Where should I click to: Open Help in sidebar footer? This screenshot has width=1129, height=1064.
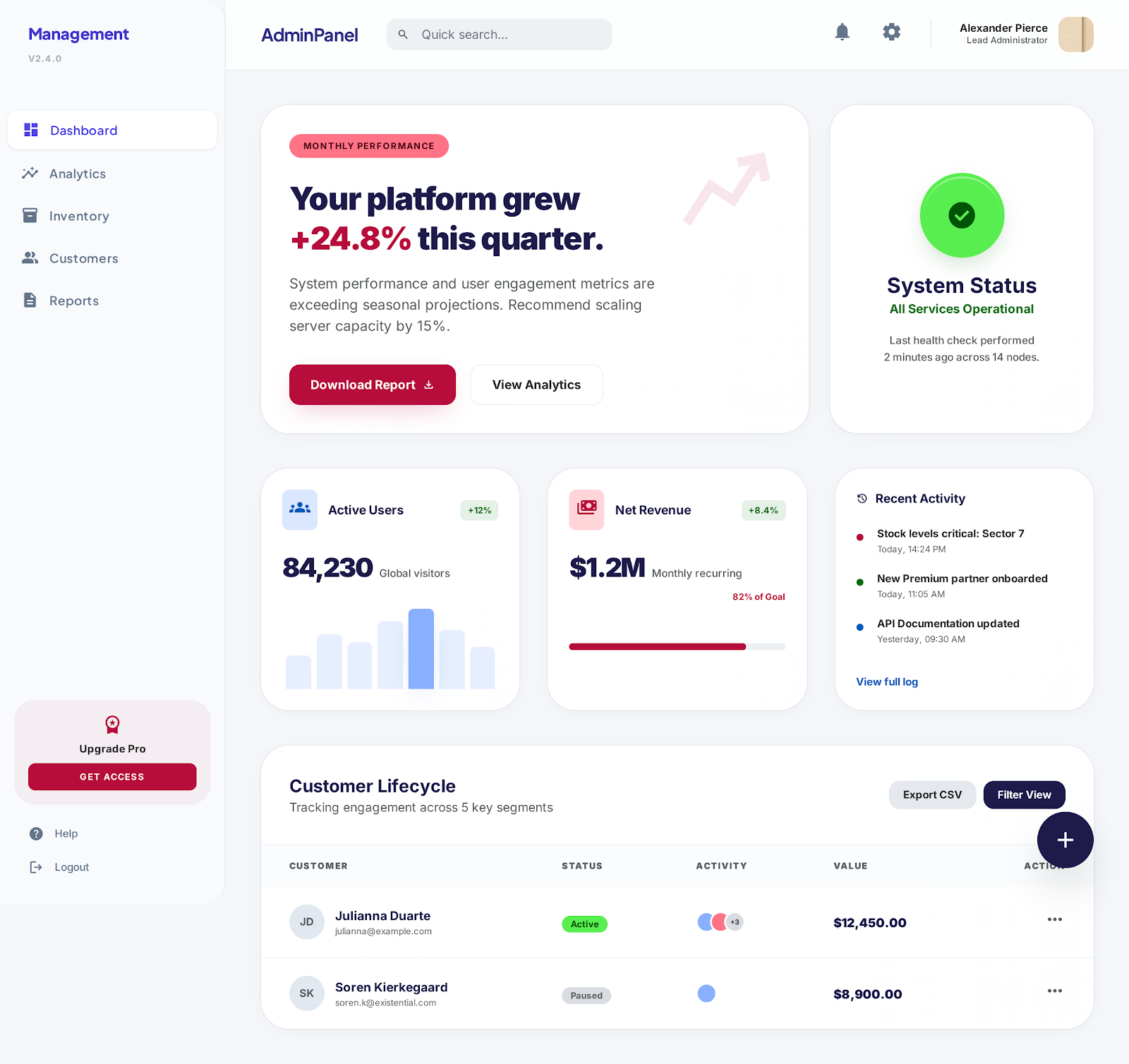pyautogui.click(x=54, y=833)
